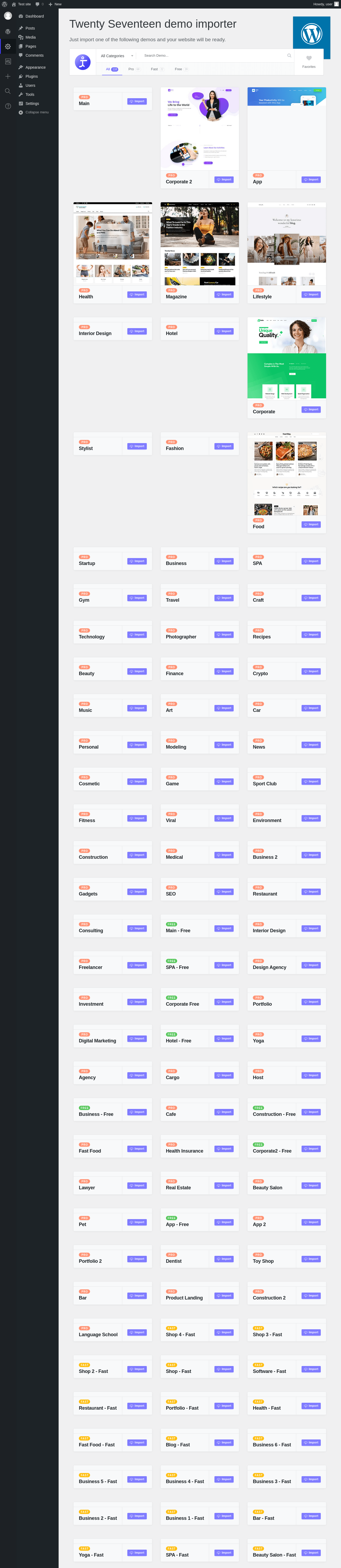Click the Media icon in sidebar

pos(21,37)
